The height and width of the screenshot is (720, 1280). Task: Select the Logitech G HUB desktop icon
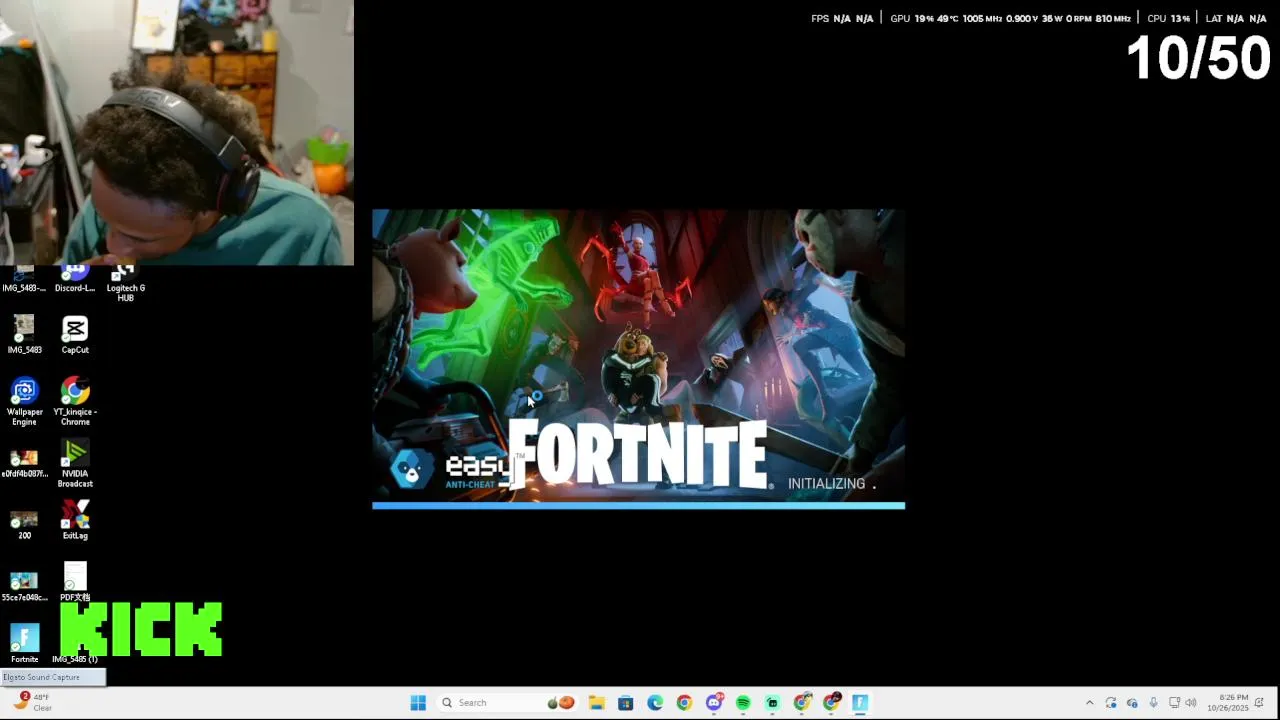(125, 284)
